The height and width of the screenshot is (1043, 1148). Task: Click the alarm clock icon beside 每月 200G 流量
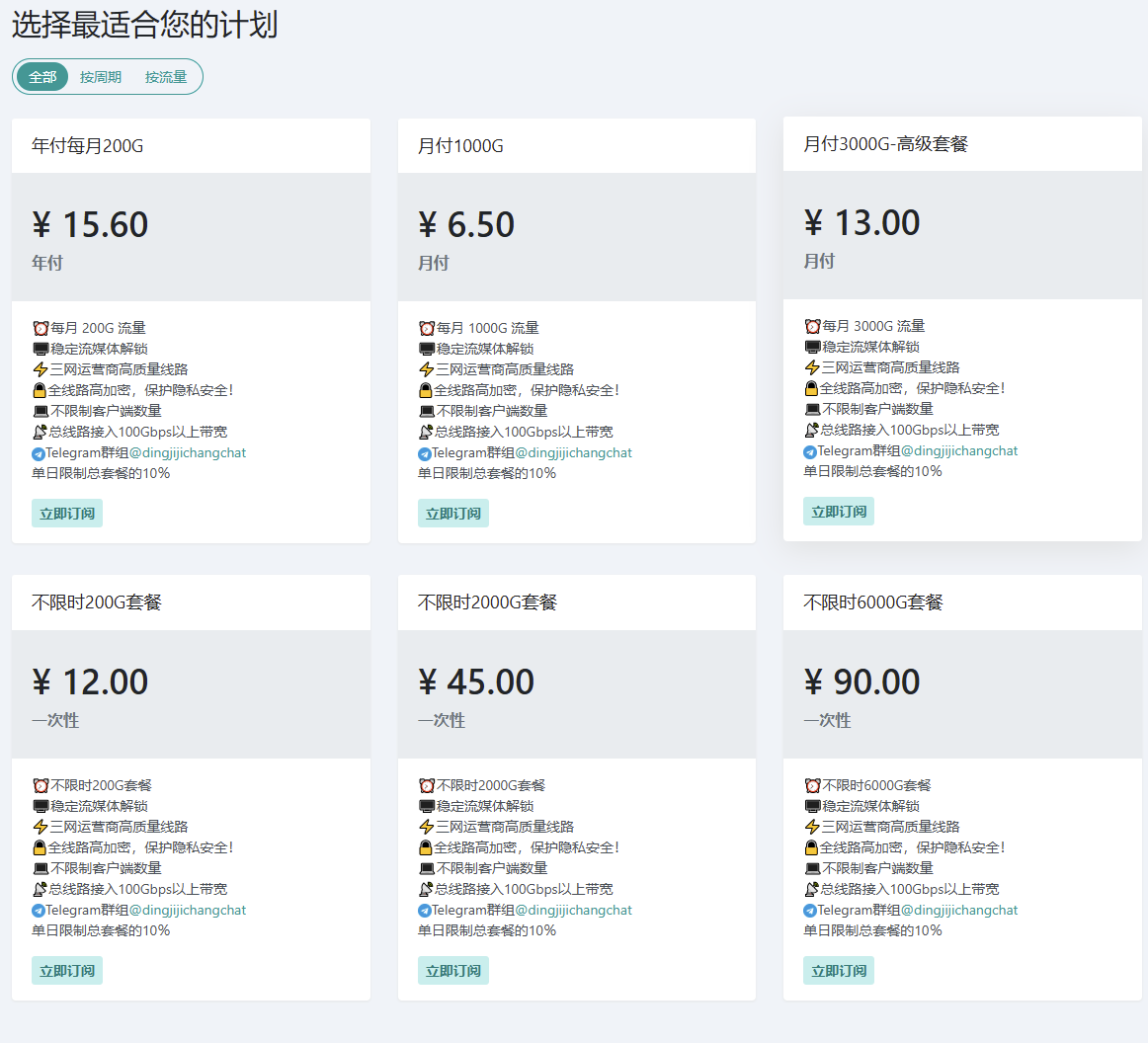click(41, 328)
